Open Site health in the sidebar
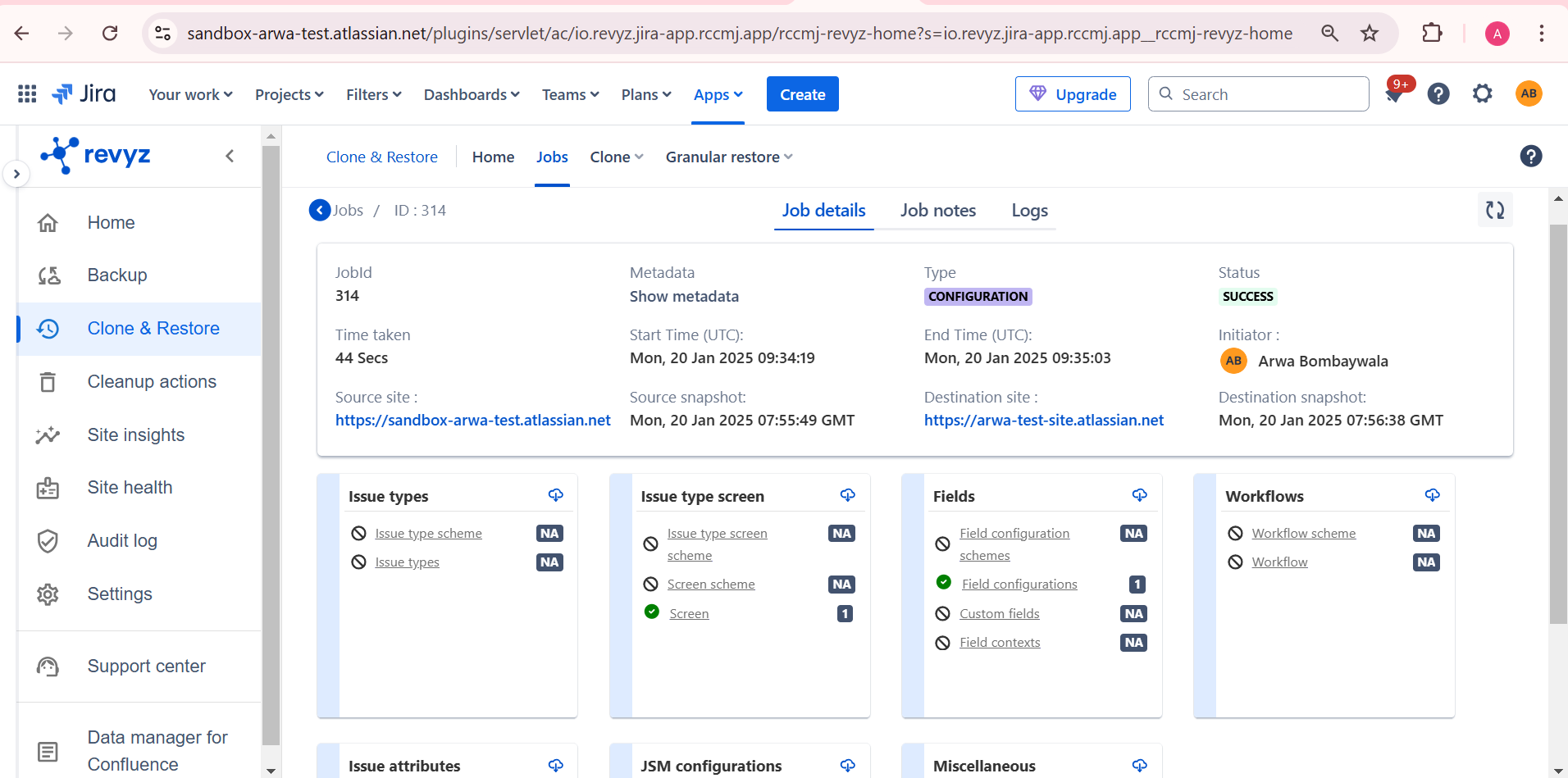 130,488
